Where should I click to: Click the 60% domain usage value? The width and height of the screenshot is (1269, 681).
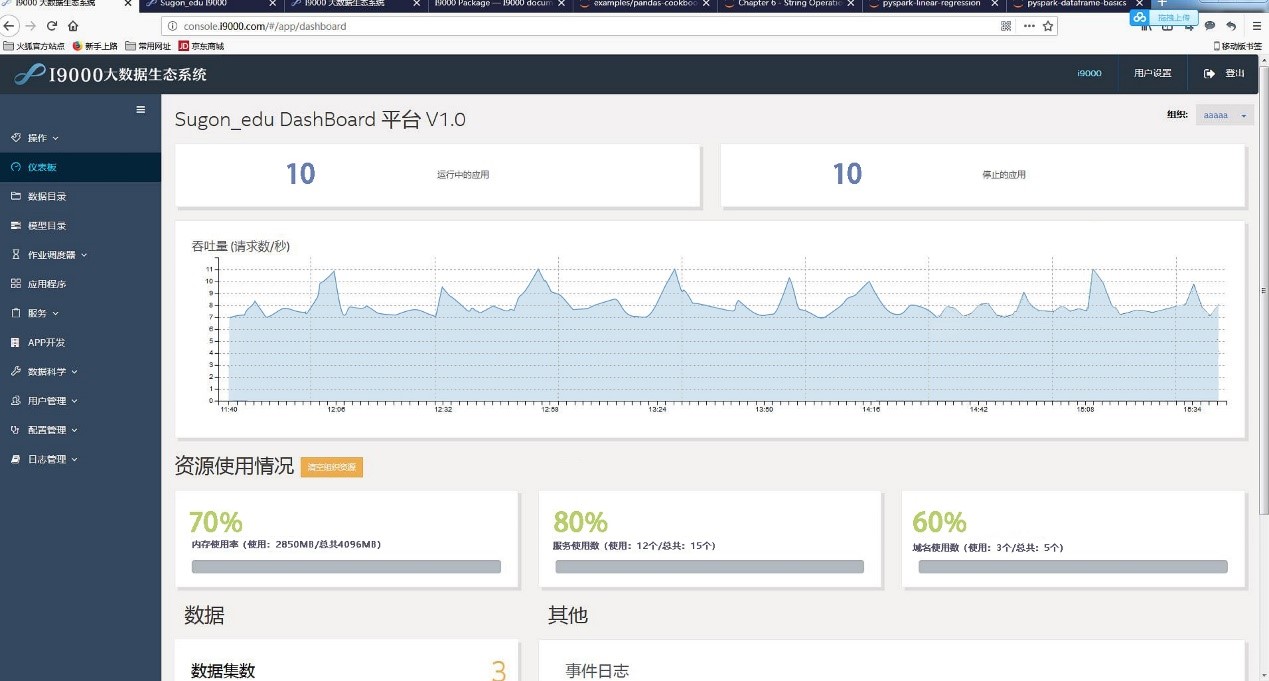coord(939,522)
